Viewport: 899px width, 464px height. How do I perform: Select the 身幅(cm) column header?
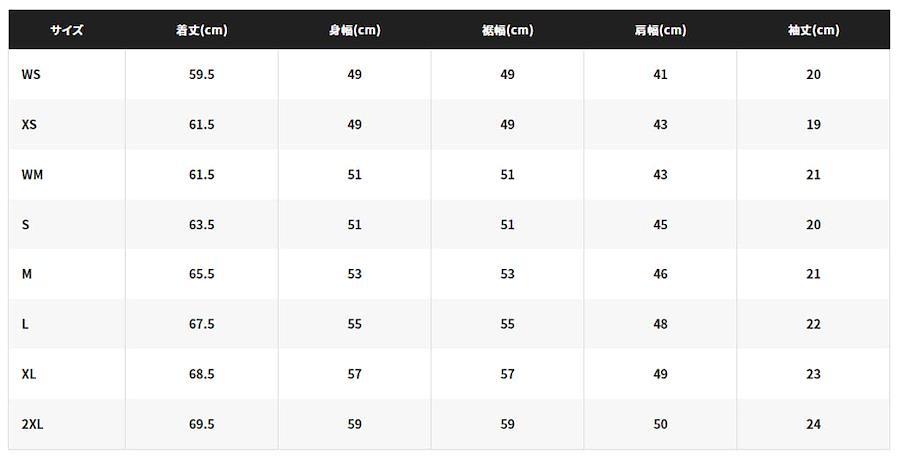tap(354, 30)
